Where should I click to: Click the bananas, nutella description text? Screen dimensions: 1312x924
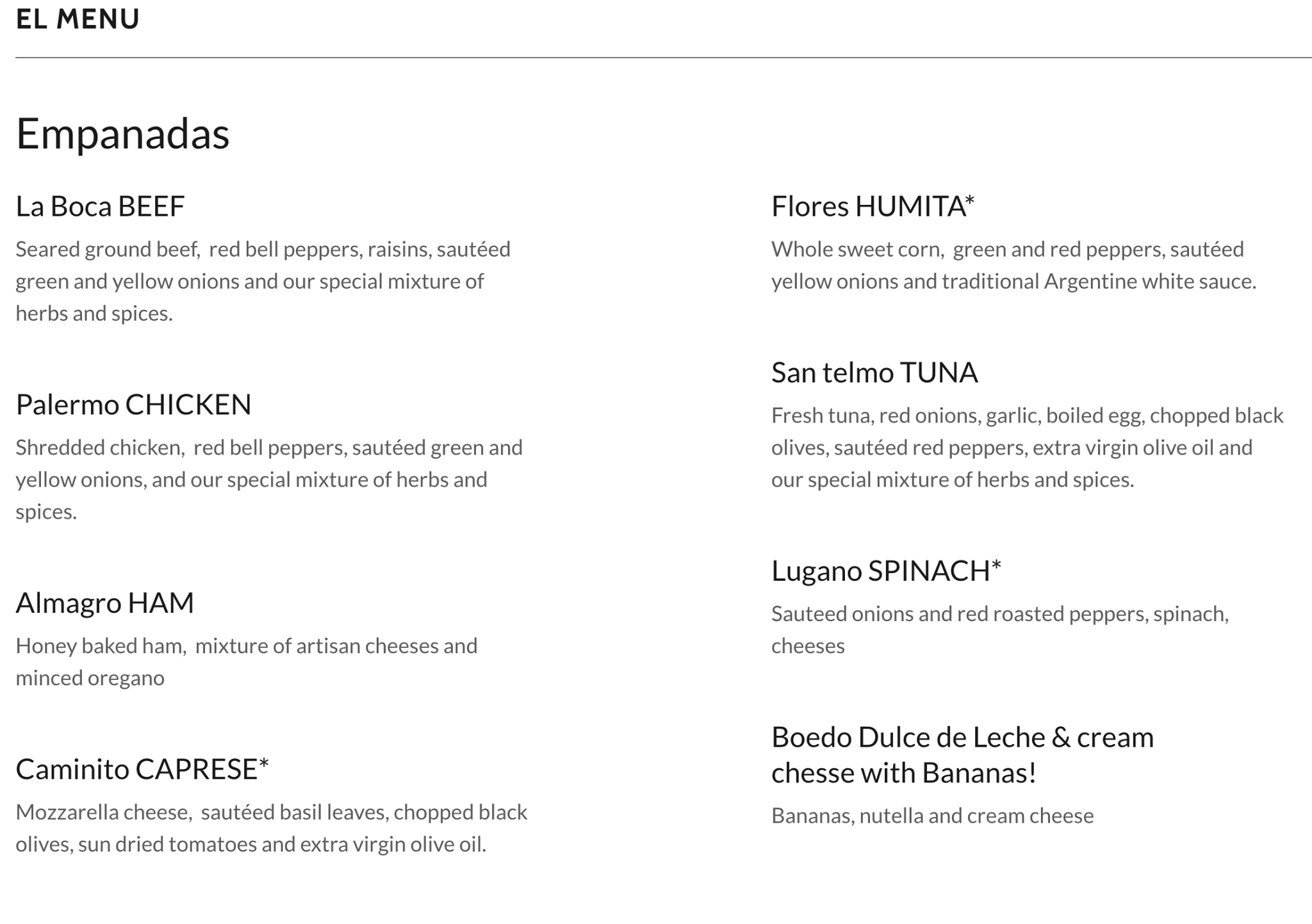tap(932, 816)
